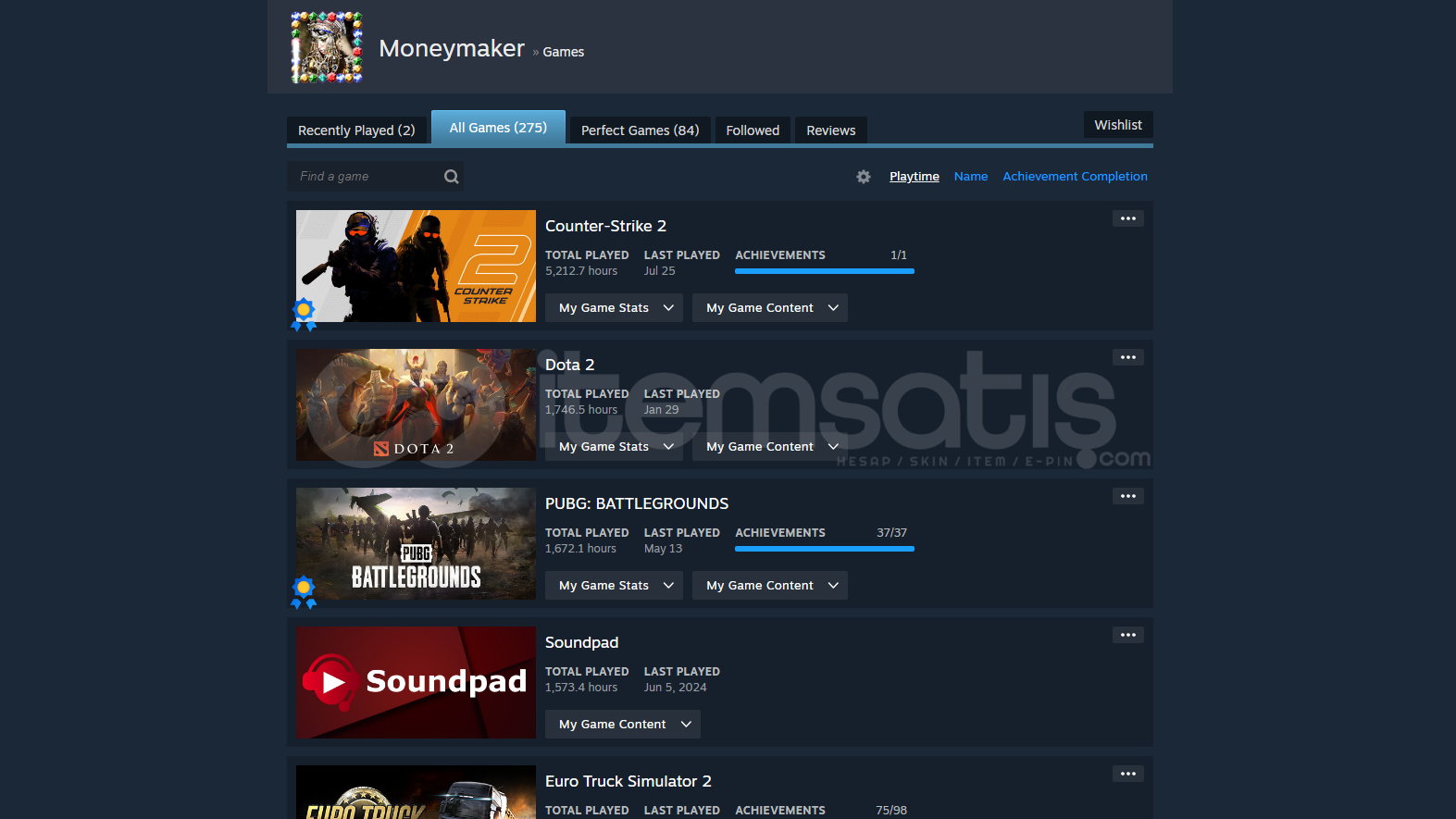Open the three-dots menu for Euro Truck Simulator 2
1456x819 pixels.
1127,774
